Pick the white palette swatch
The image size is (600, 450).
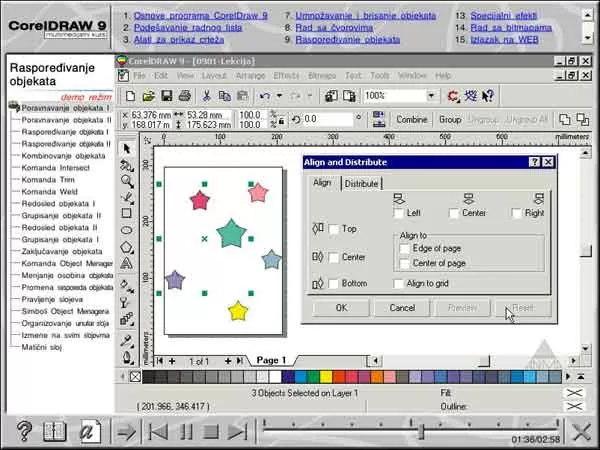(275, 377)
